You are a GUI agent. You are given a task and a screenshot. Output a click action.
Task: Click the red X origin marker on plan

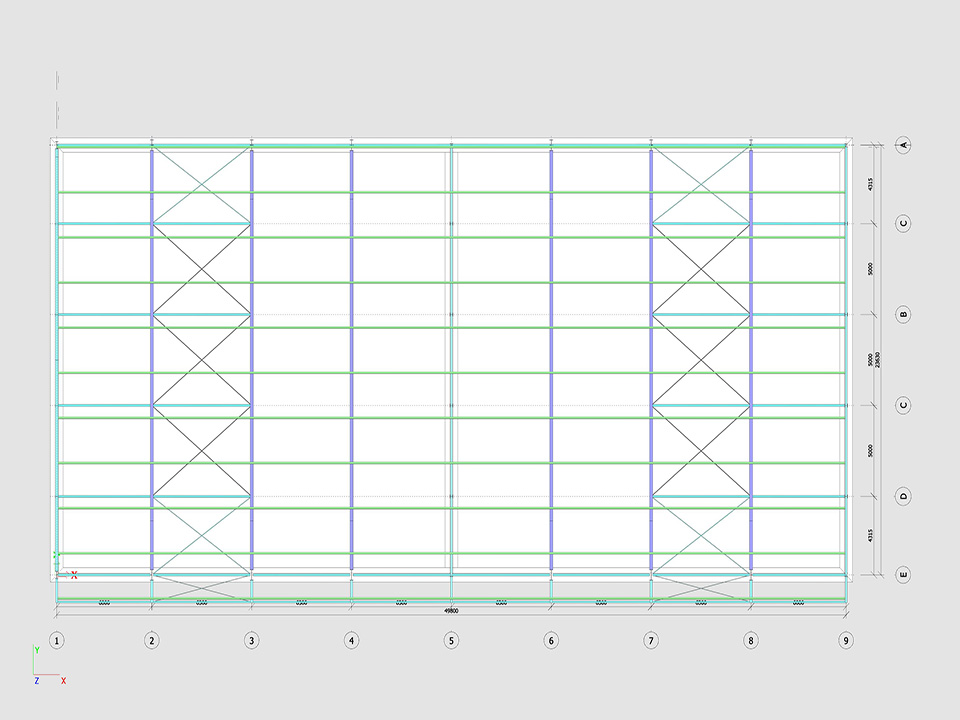pyautogui.click(x=74, y=574)
